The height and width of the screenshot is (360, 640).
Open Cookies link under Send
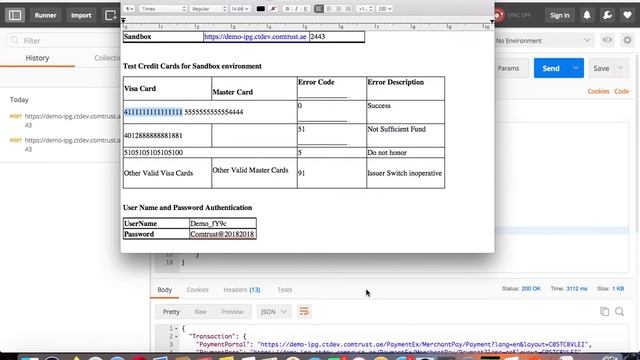point(598,91)
